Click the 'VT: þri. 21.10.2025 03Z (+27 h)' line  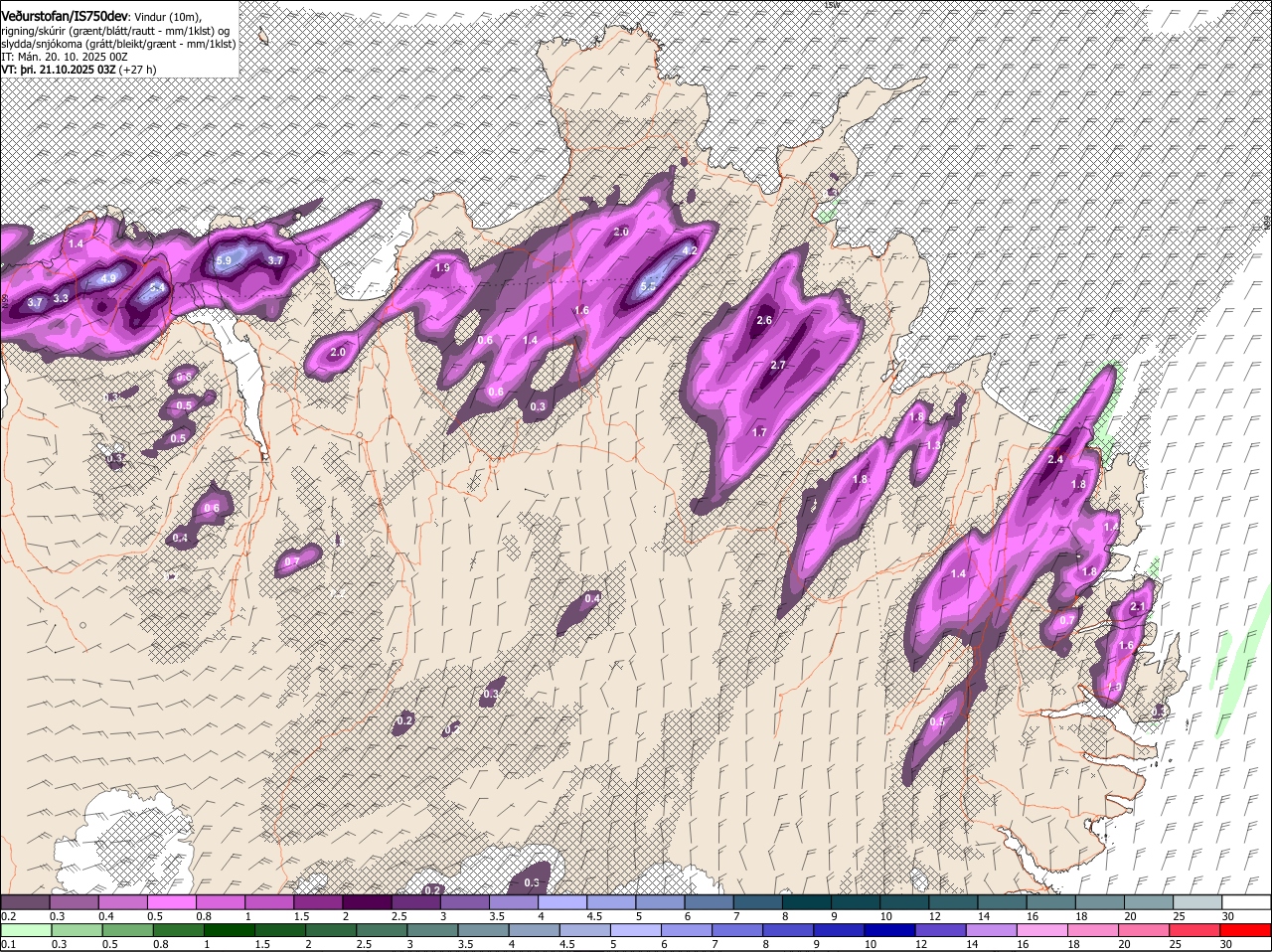coord(79,71)
